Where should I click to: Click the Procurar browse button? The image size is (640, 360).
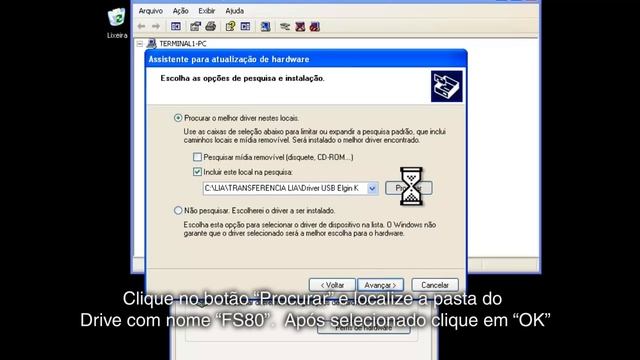(409, 188)
